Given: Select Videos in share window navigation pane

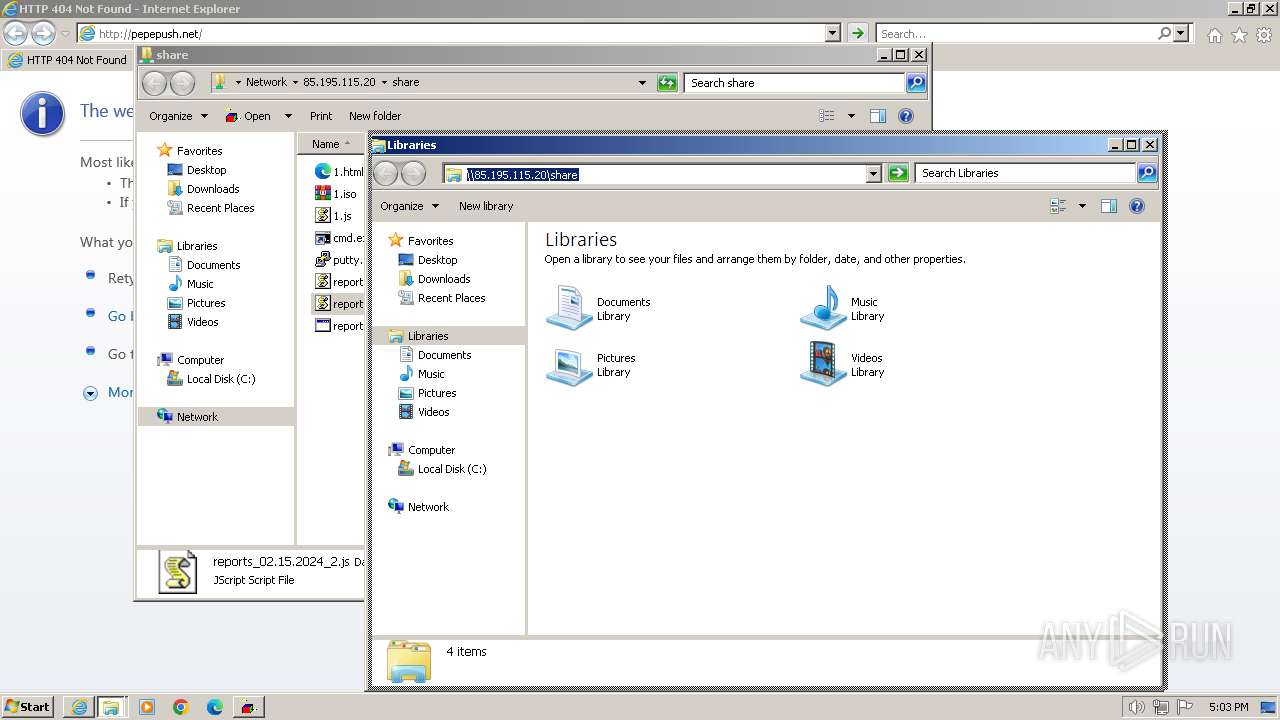Looking at the screenshot, I should pos(202,322).
